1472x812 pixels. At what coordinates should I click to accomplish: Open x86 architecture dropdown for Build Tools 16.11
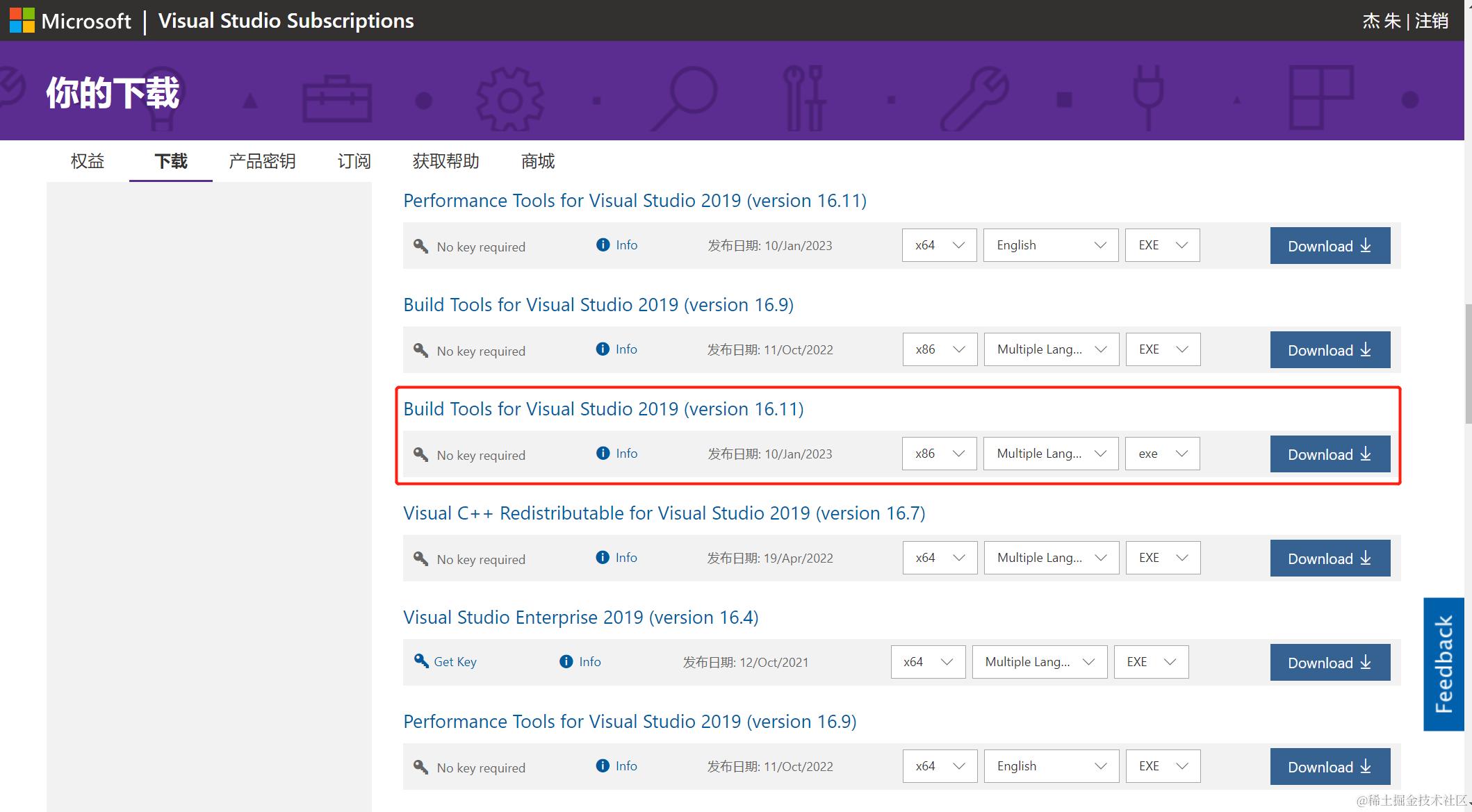click(x=939, y=454)
